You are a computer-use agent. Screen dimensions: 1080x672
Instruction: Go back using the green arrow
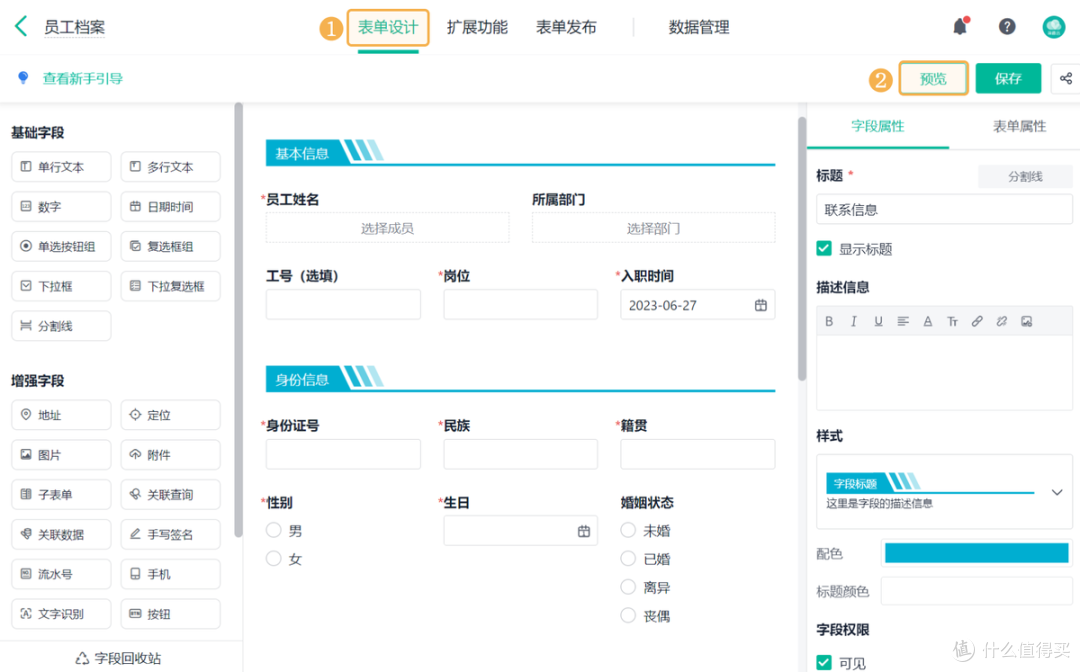[21, 27]
